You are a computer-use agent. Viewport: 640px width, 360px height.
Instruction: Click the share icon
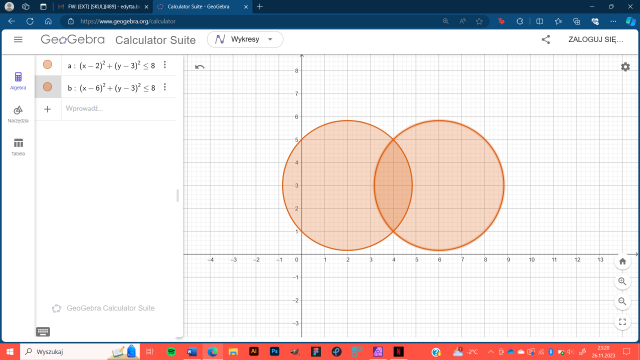pyautogui.click(x=546, y=40)
